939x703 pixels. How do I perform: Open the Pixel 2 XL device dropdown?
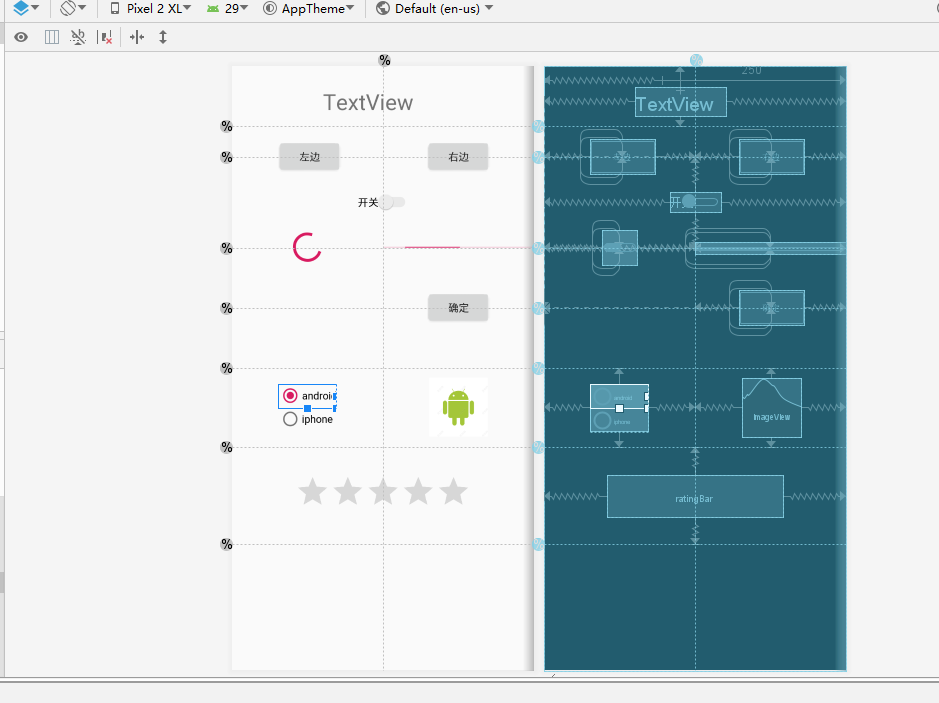tap(151, 8)
